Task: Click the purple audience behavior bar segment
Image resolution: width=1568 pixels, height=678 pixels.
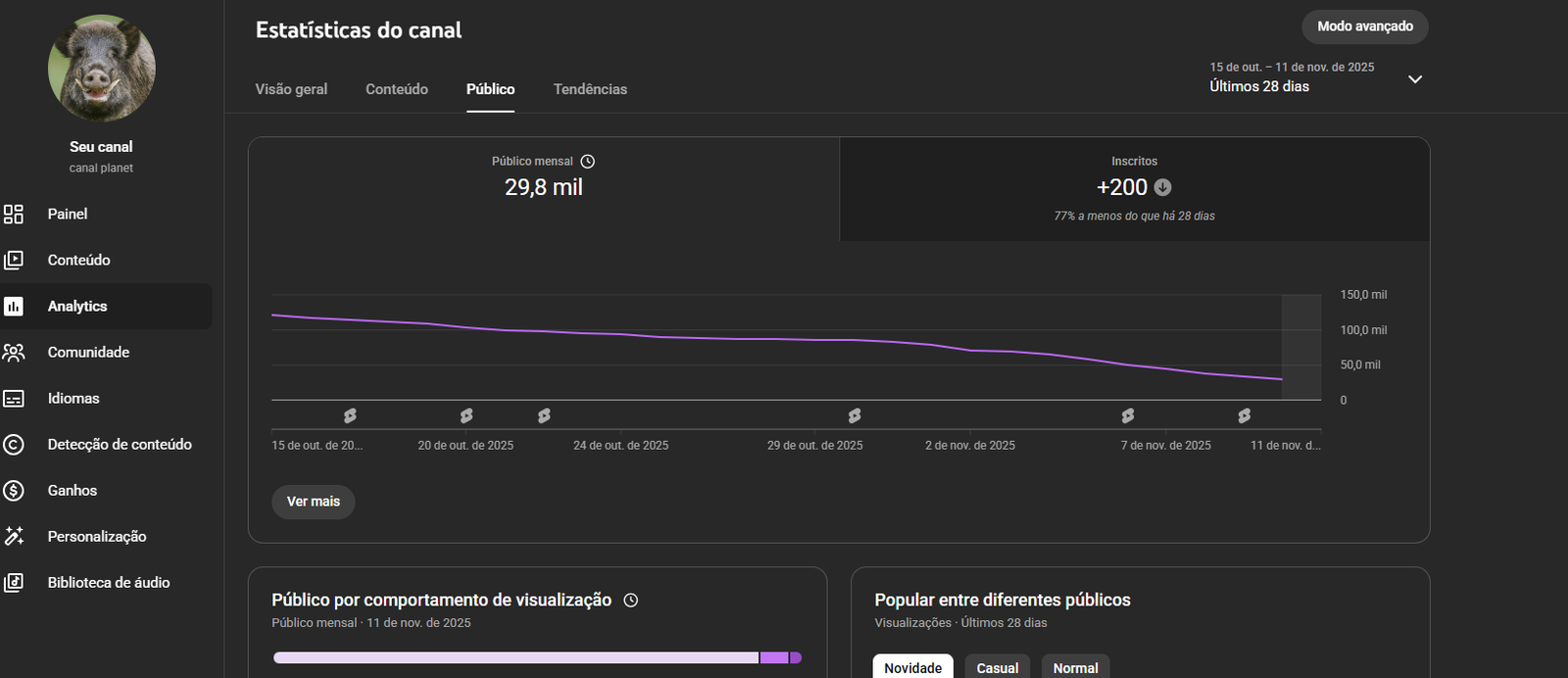Action: [x=774, y=657]
